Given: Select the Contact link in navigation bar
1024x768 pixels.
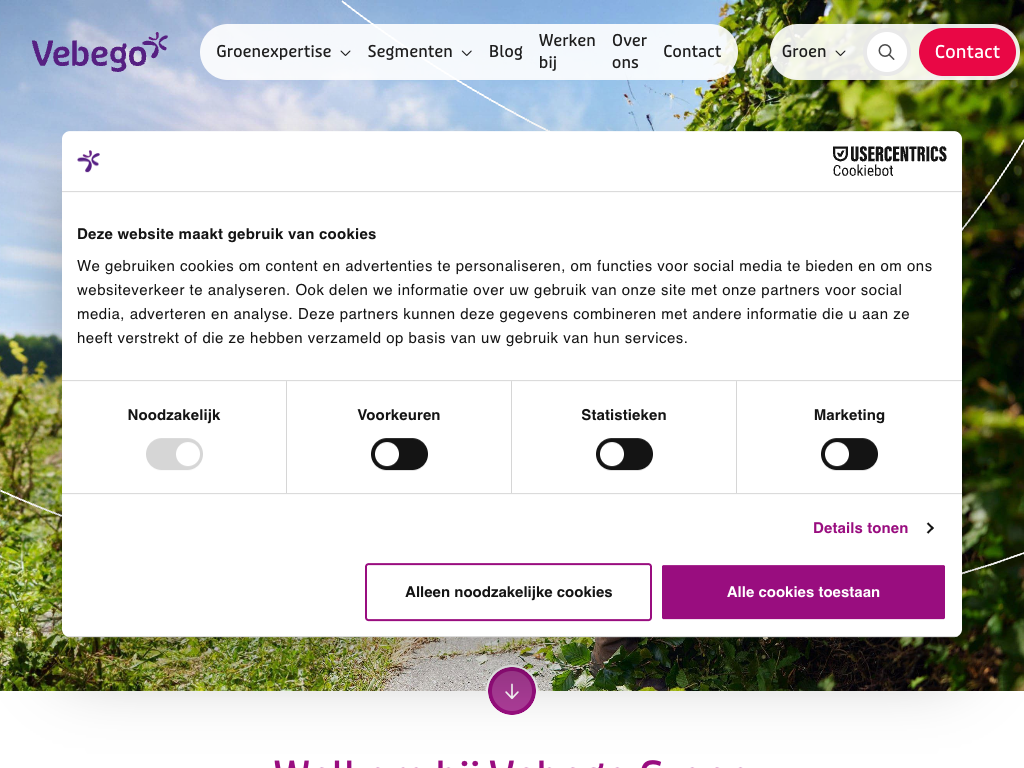Looking at the screenshot, I should [x=692, y=52].
